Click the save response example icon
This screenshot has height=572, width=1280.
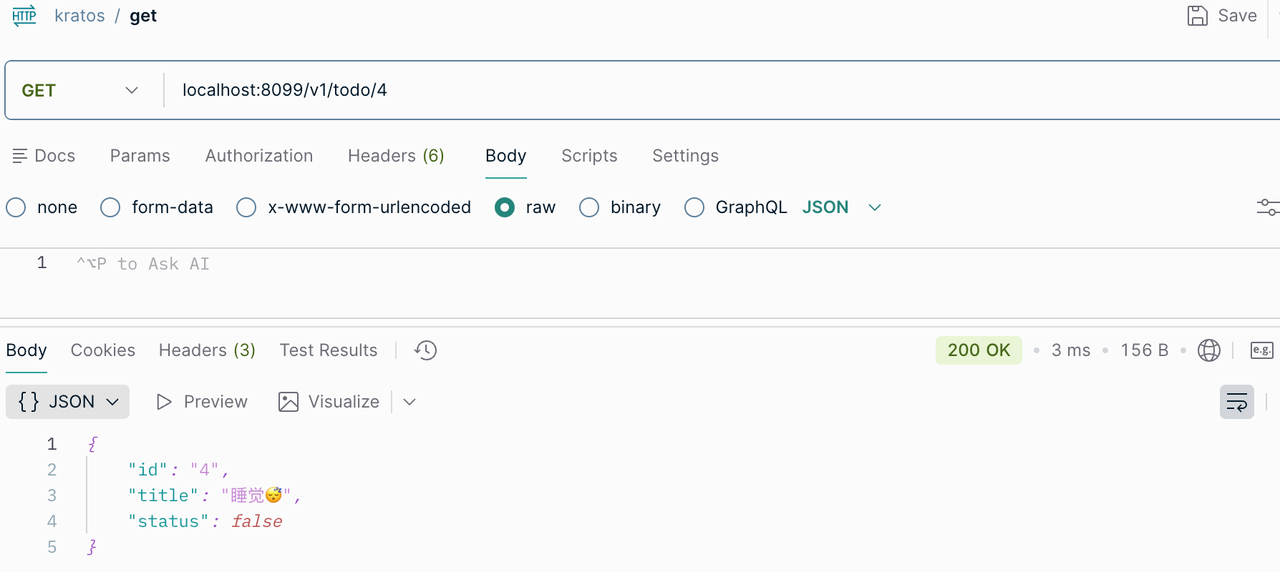[1262, 350]
